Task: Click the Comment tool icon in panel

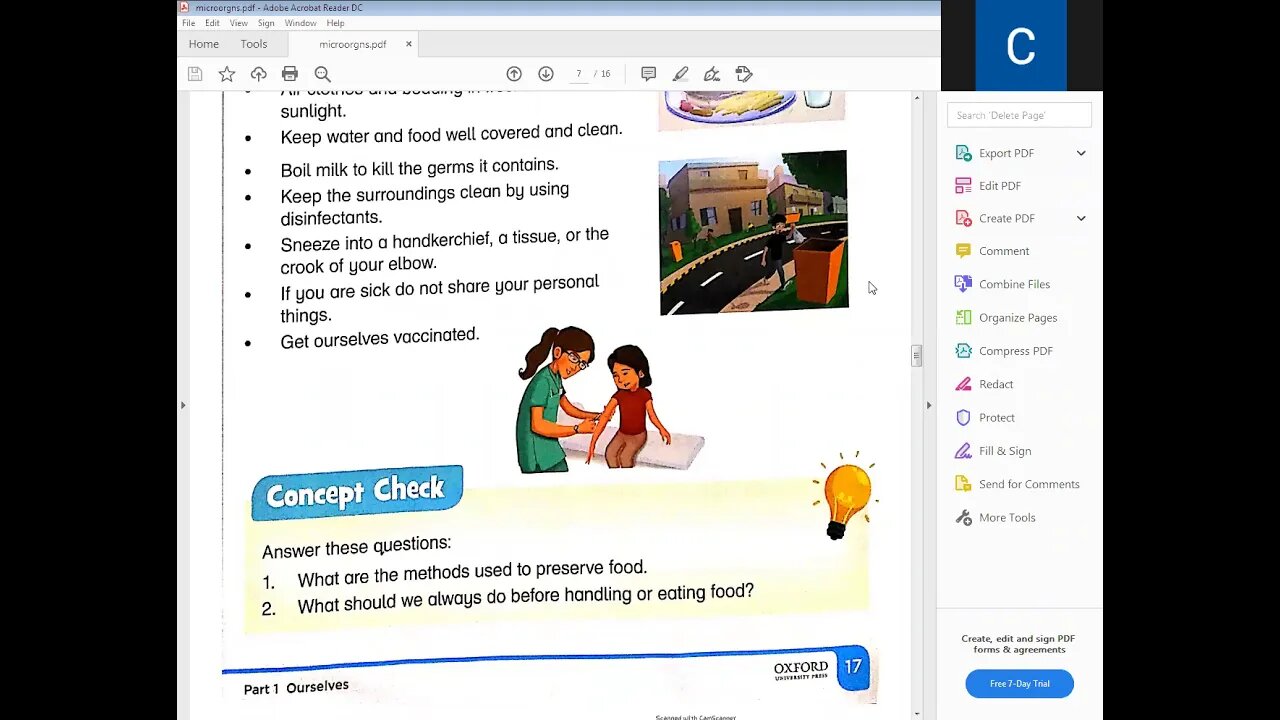Action: pos(963,251)
